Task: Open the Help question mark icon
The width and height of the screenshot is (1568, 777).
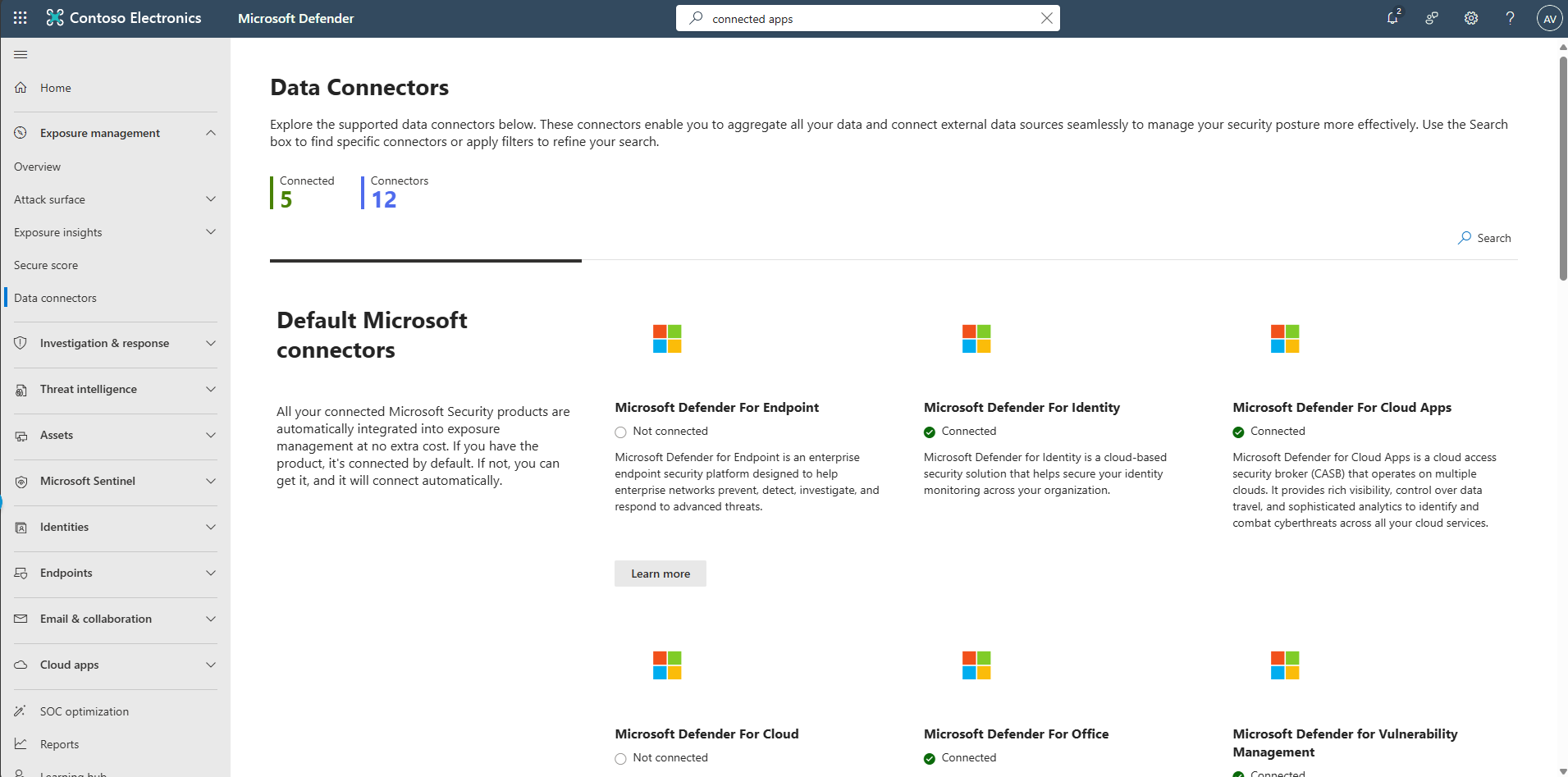Action: [1510, 18]
